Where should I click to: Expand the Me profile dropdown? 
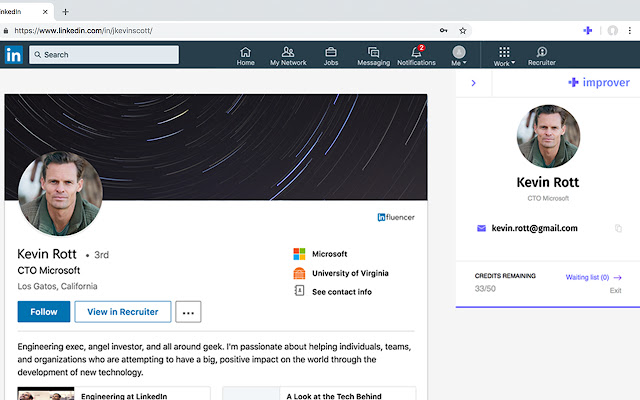pyautogui.click(x=459, y=55)
